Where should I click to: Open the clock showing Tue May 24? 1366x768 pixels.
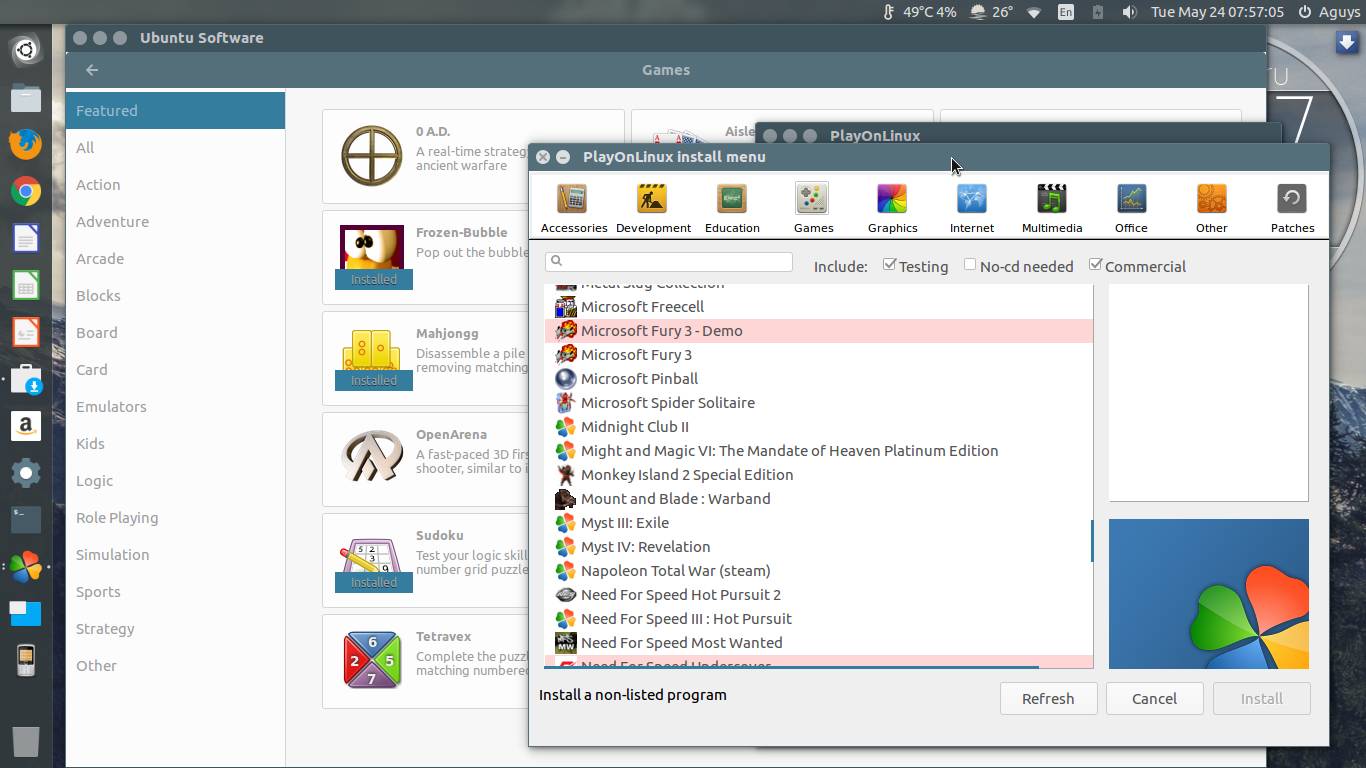click(x=1217, y=12)
